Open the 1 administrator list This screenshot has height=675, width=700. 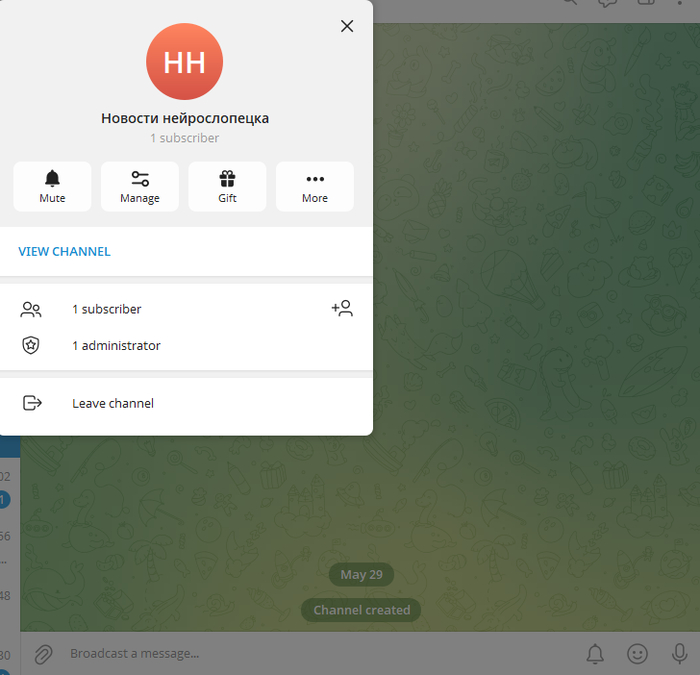(186, 346)
